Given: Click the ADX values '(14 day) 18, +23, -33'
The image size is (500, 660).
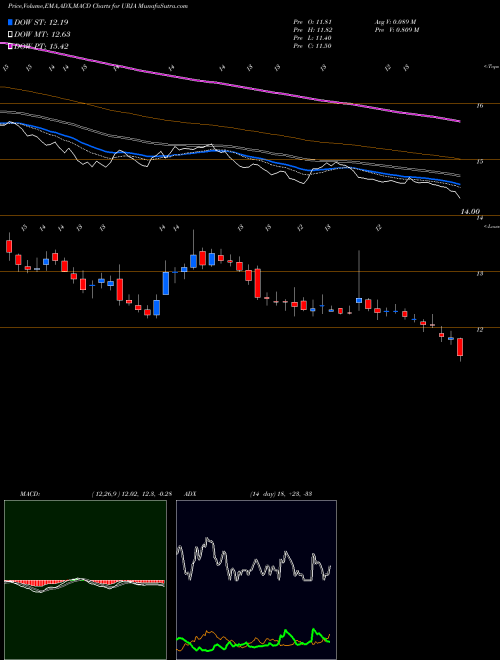Looking at the screenshot, I should point(281,494).
